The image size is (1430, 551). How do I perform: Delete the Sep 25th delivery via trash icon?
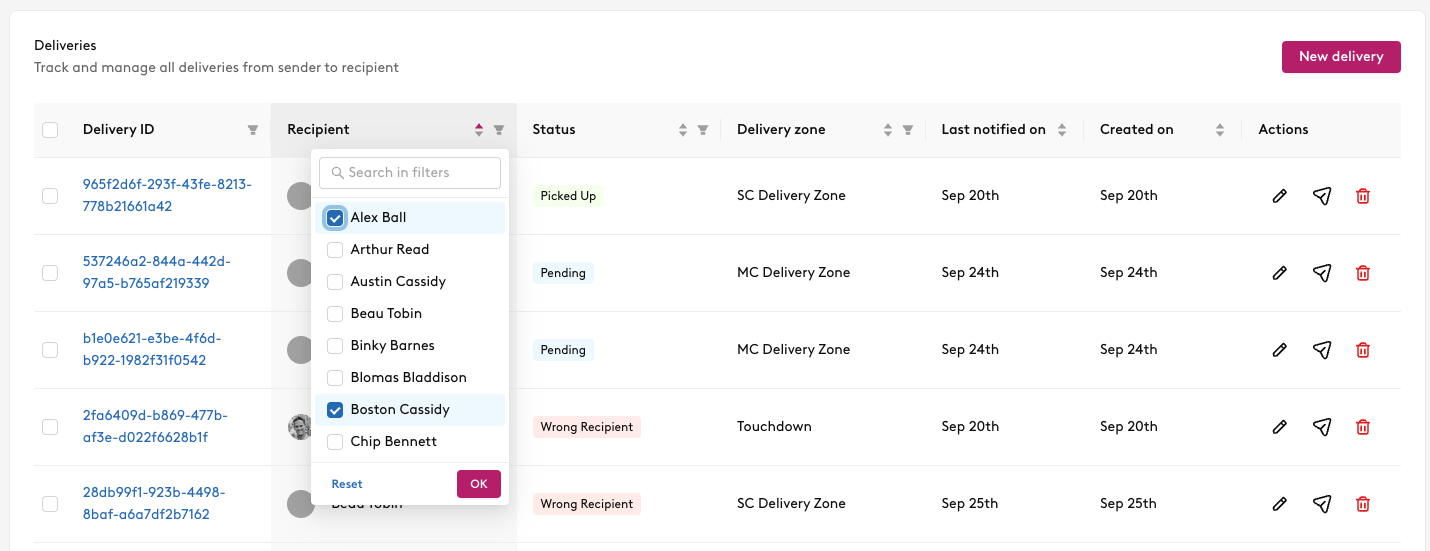pos(1362,504)
